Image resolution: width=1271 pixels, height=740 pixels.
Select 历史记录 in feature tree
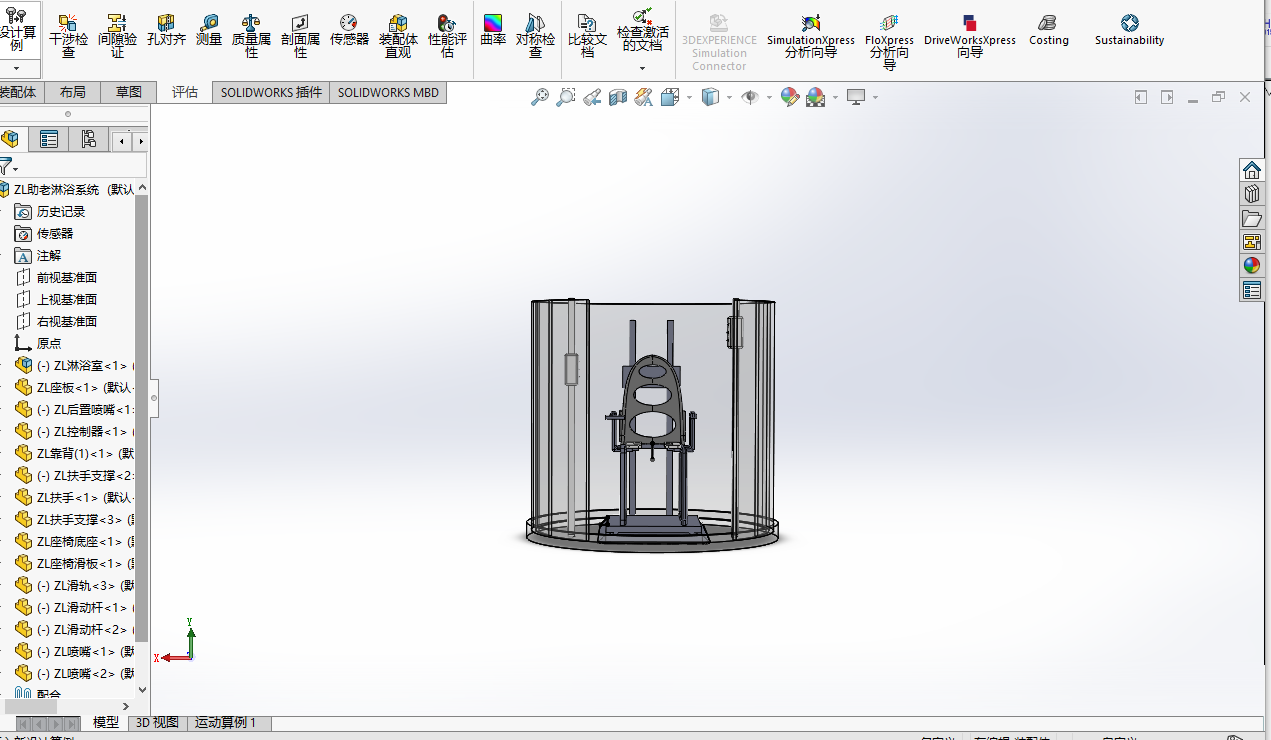pos(61,212)
